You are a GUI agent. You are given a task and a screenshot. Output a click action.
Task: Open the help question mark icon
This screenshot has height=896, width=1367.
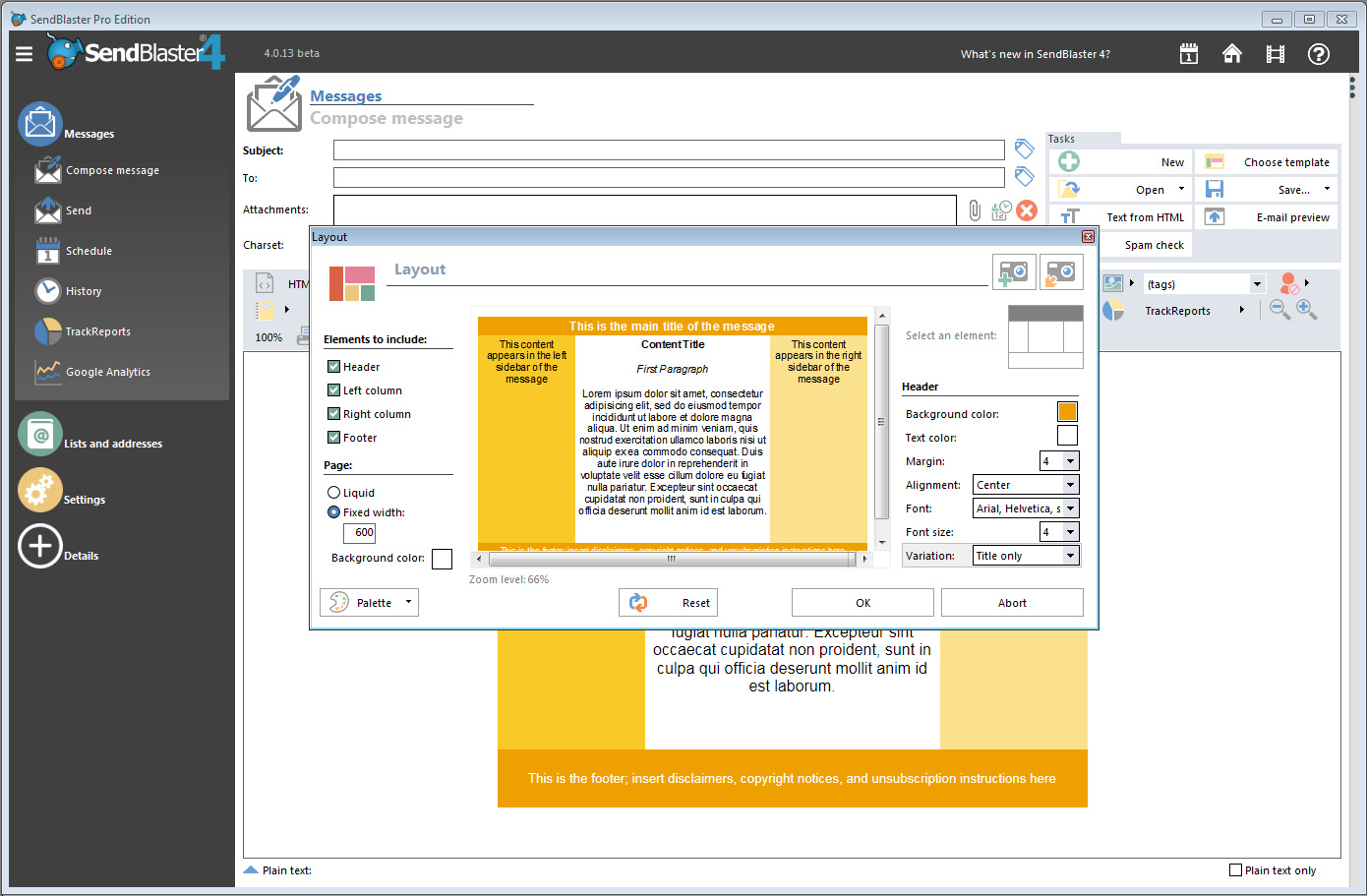tap(1318, 54)
